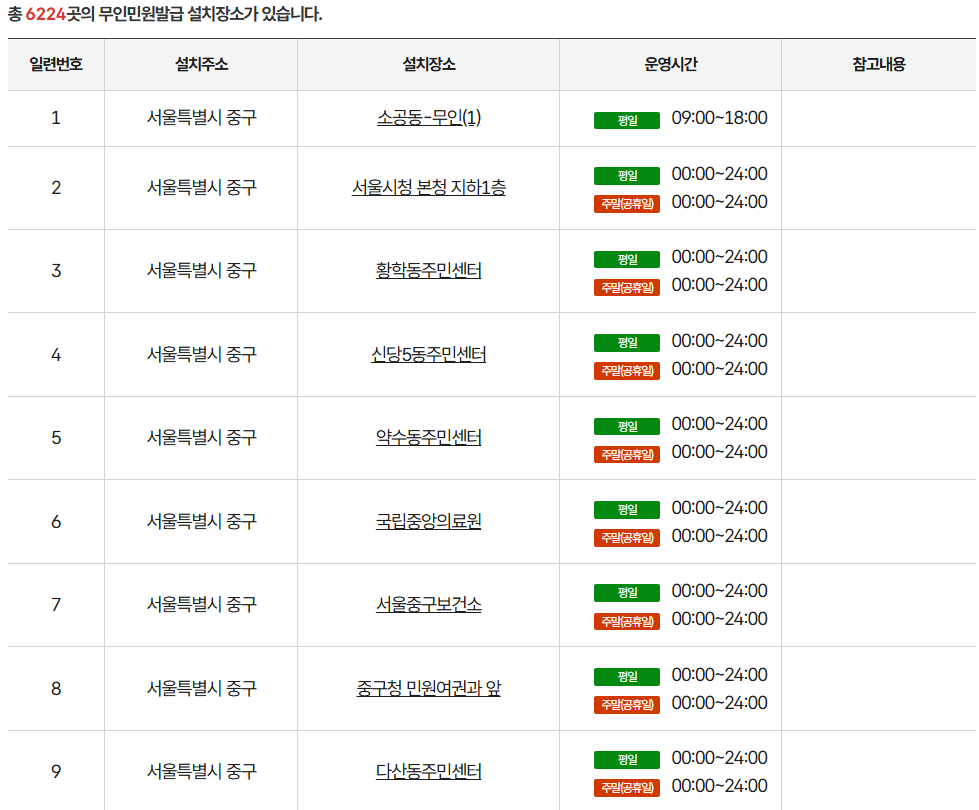Screen dimensions: 979x810
Task: Click 평일 badge for 국립중앙의료원 row
Action: pyautogui.click(x=627, y=510)
